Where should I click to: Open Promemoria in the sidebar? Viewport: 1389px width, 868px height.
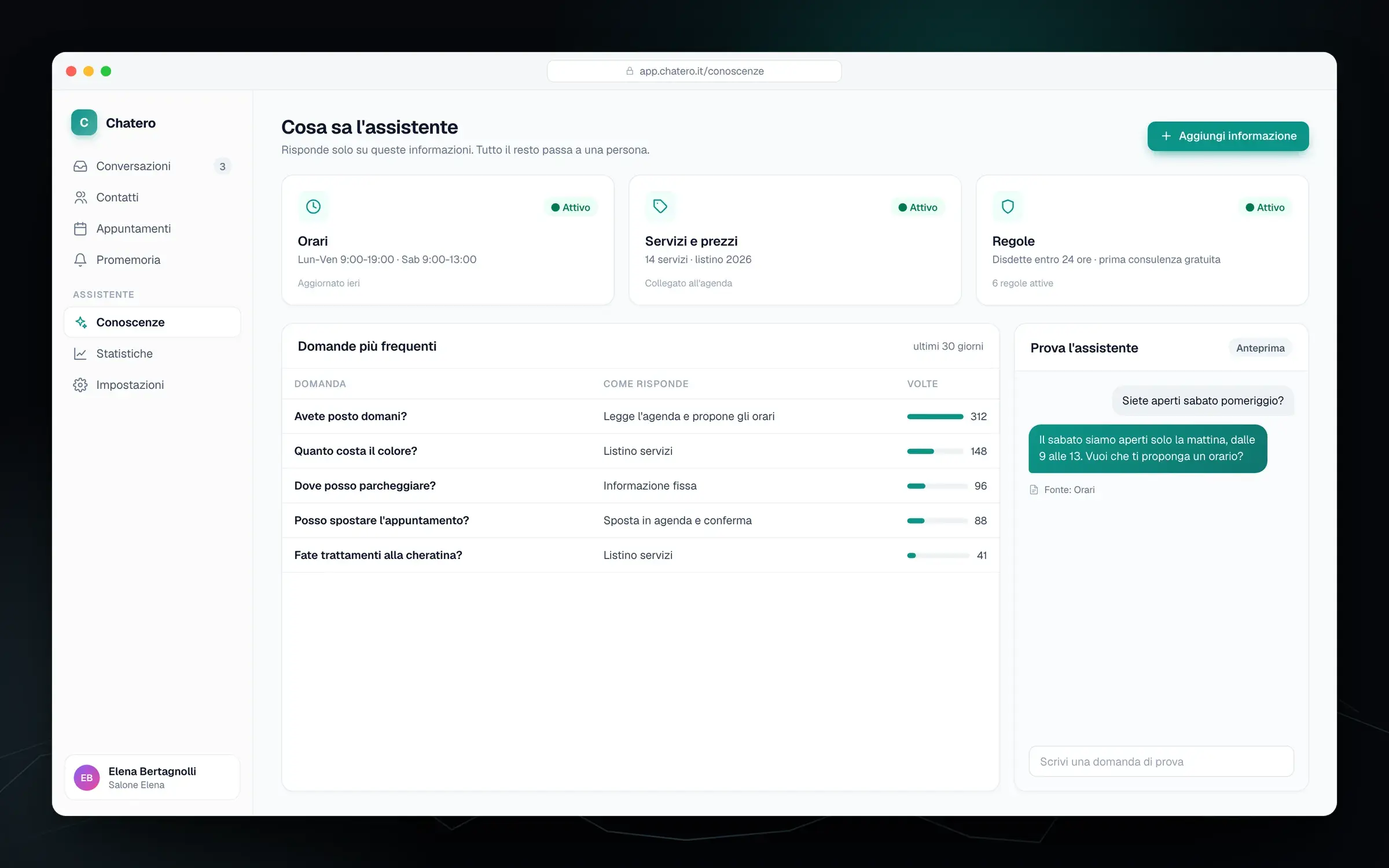coord(152,260)
